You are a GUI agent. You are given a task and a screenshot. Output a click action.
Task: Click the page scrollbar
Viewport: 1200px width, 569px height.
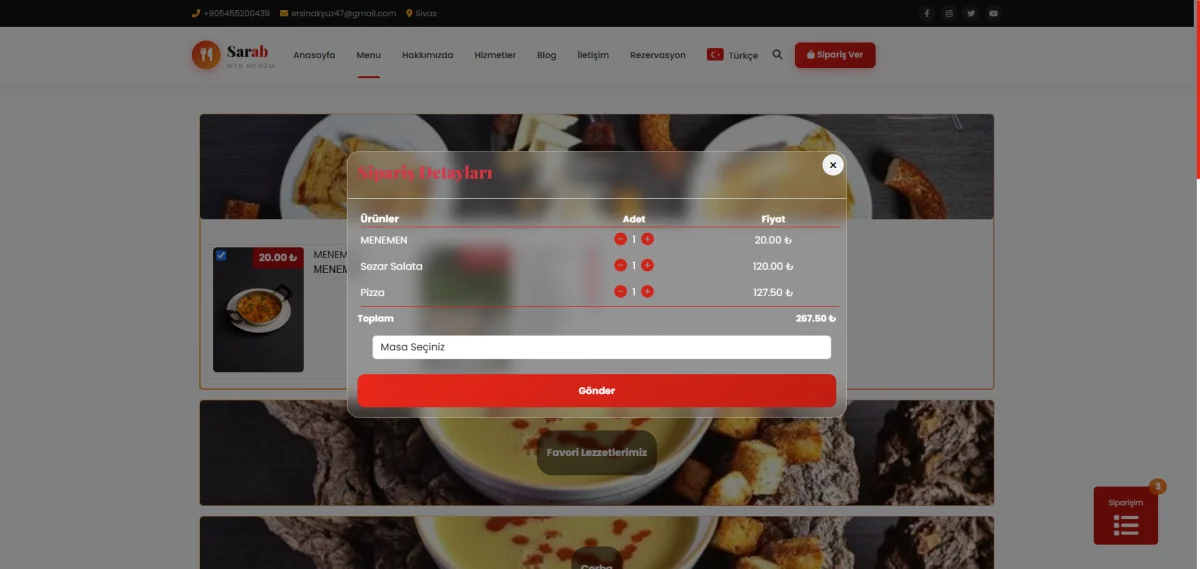pos(1196,90)
